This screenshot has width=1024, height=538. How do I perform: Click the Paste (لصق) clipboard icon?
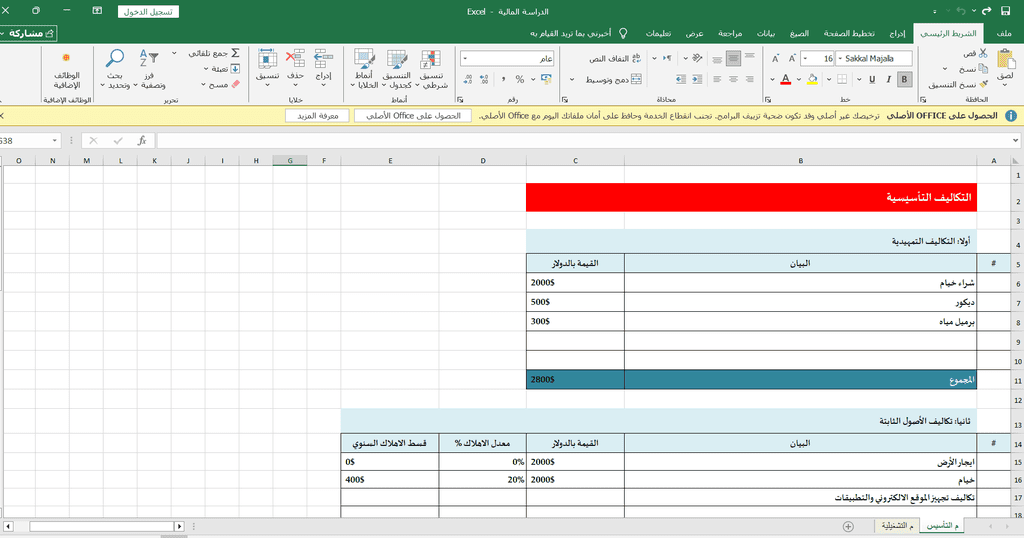1004,60
